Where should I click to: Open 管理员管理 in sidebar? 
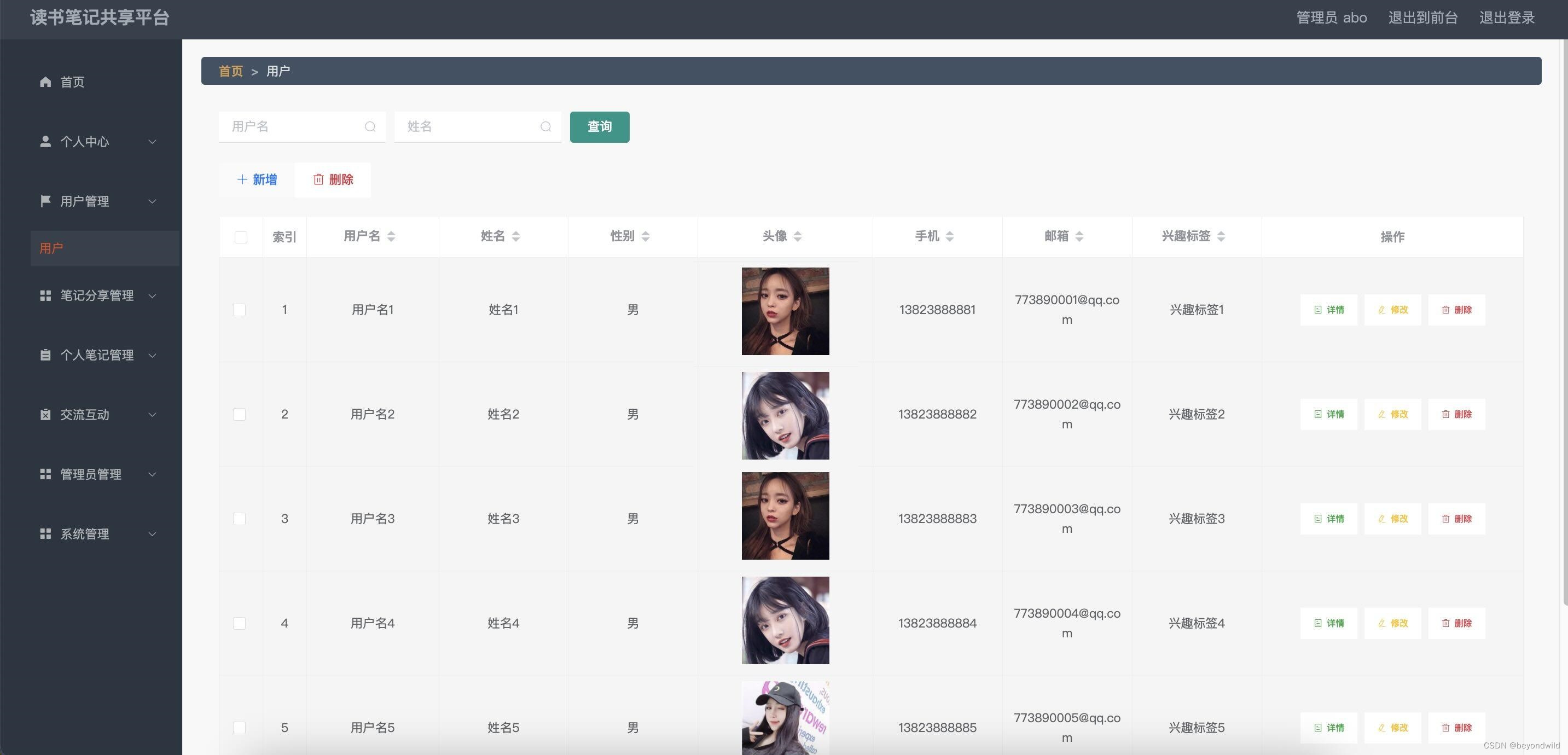(x=91, y=474)
